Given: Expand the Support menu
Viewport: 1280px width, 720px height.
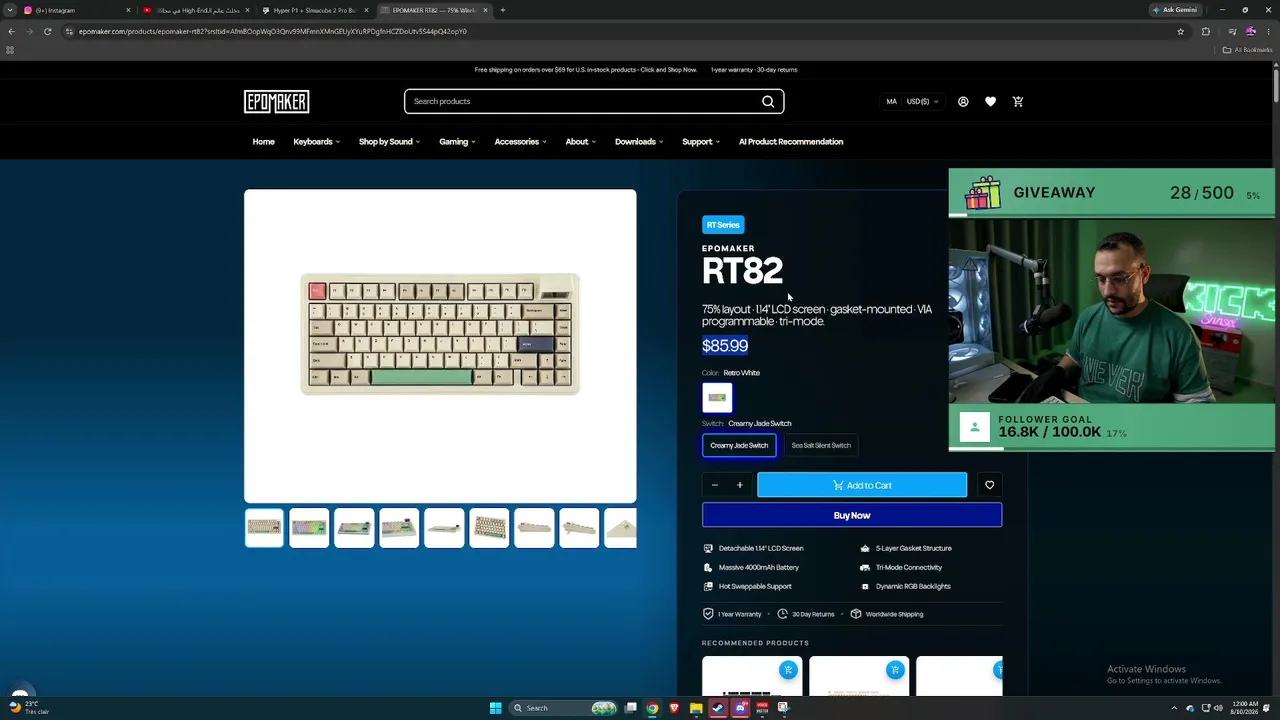Looking at the screenshot, I should click(x=701, y=142).
